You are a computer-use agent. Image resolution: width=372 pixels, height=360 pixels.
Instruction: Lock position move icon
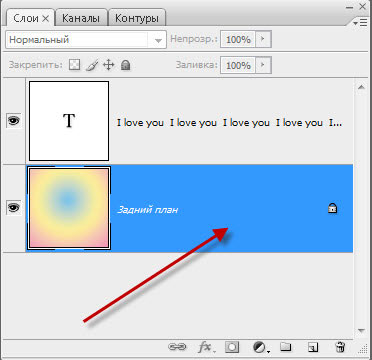[109, 65]
